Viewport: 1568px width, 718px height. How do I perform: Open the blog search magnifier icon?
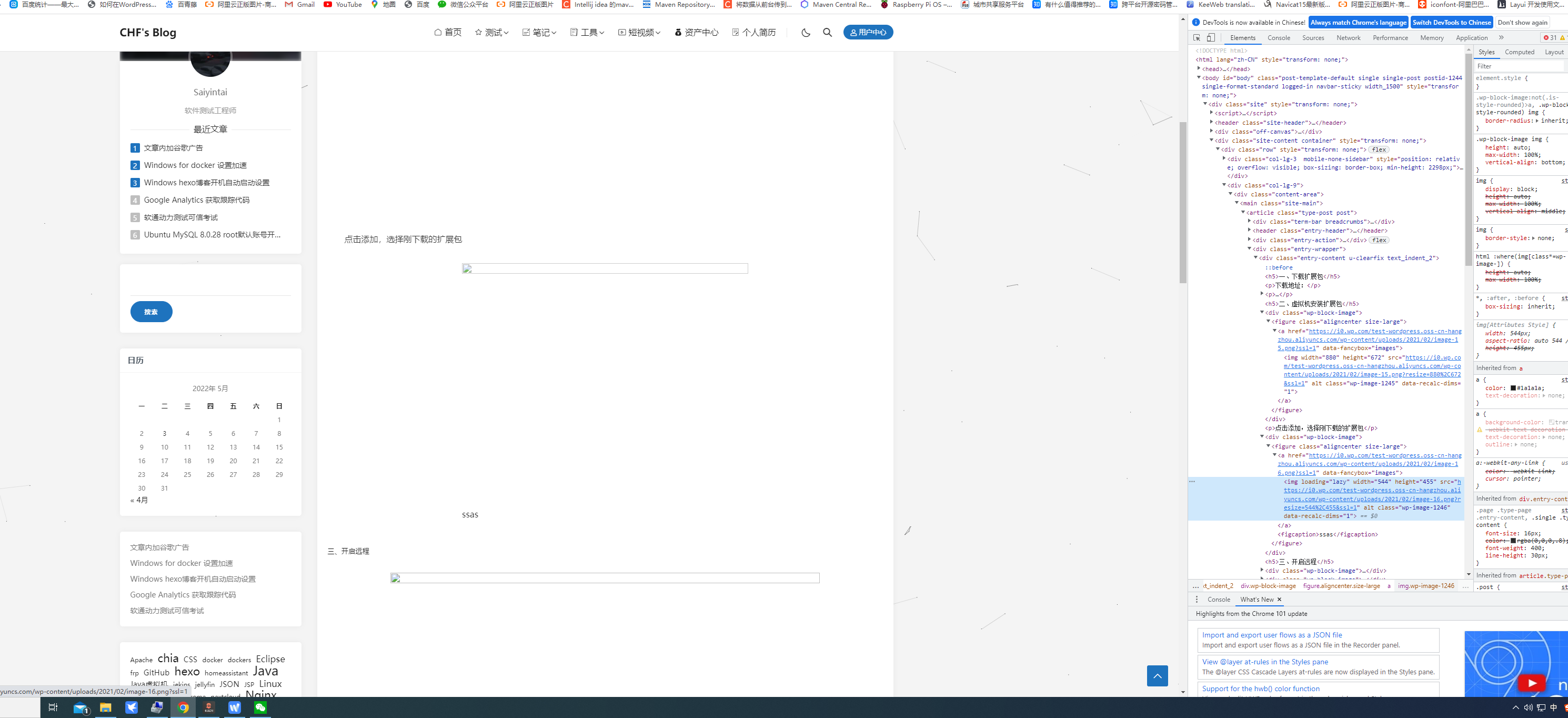coord(827,32)
